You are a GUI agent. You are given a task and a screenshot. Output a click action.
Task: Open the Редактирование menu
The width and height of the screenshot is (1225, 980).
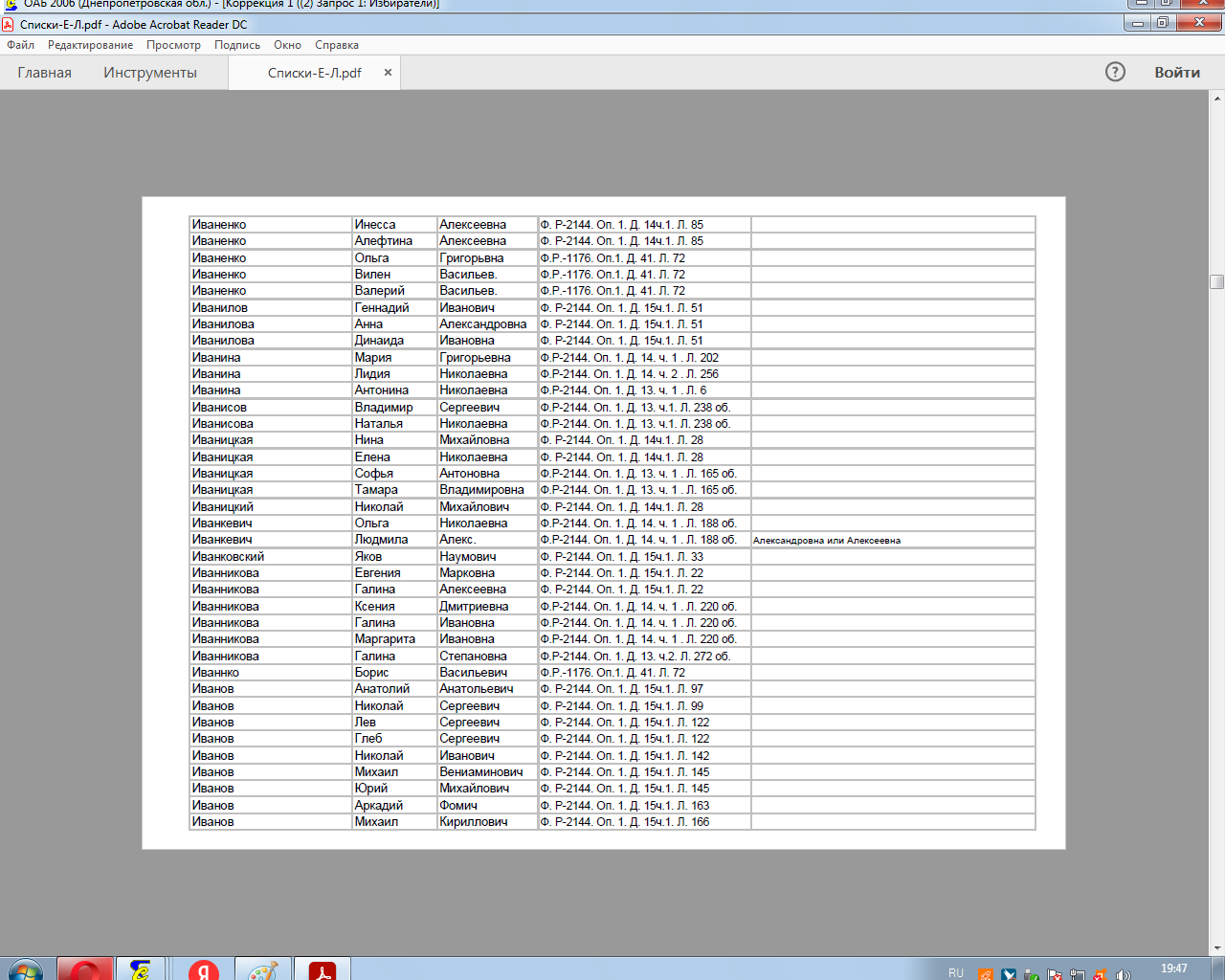(x=91, y=45)
